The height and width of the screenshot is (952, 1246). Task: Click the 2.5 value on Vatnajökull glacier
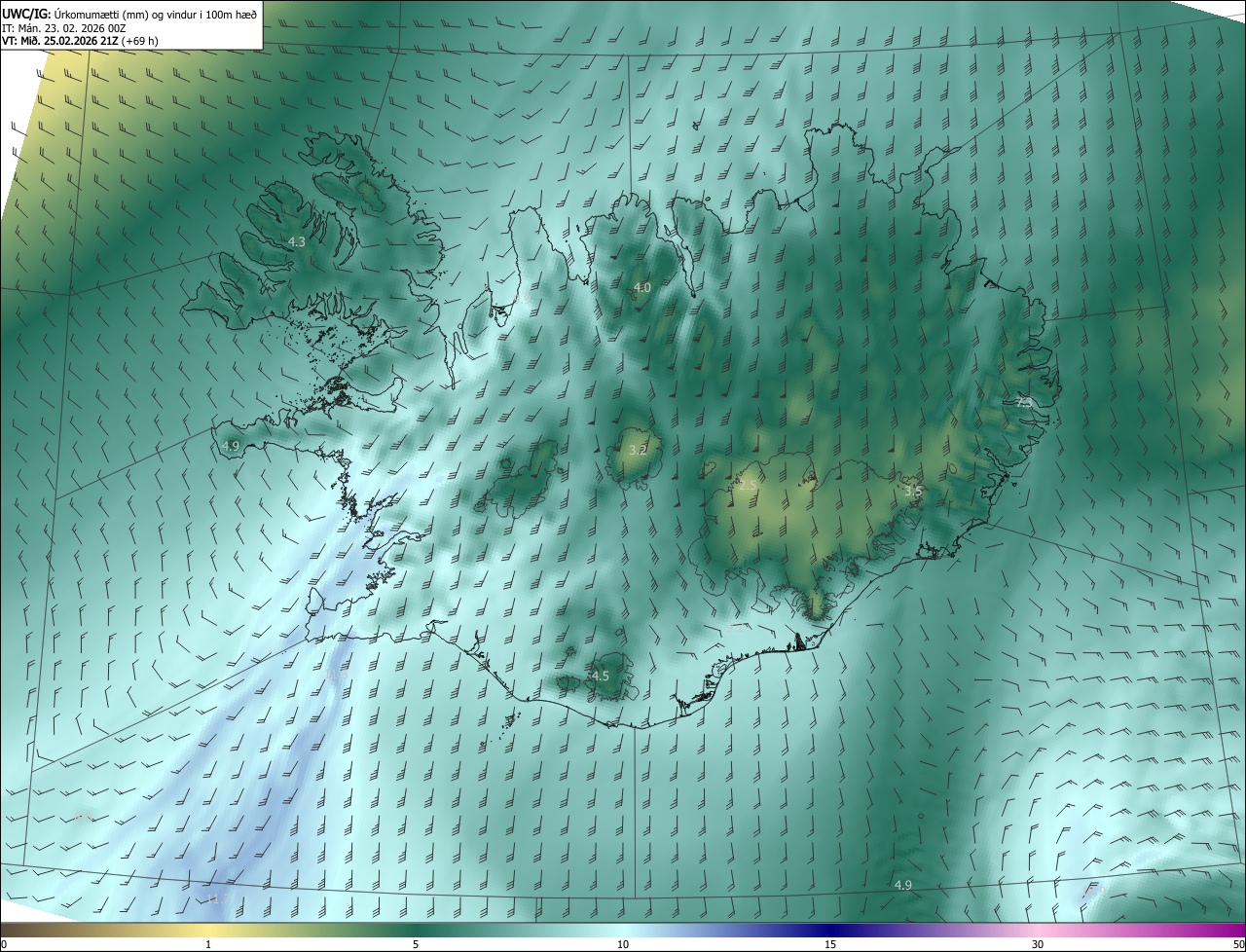748,484
